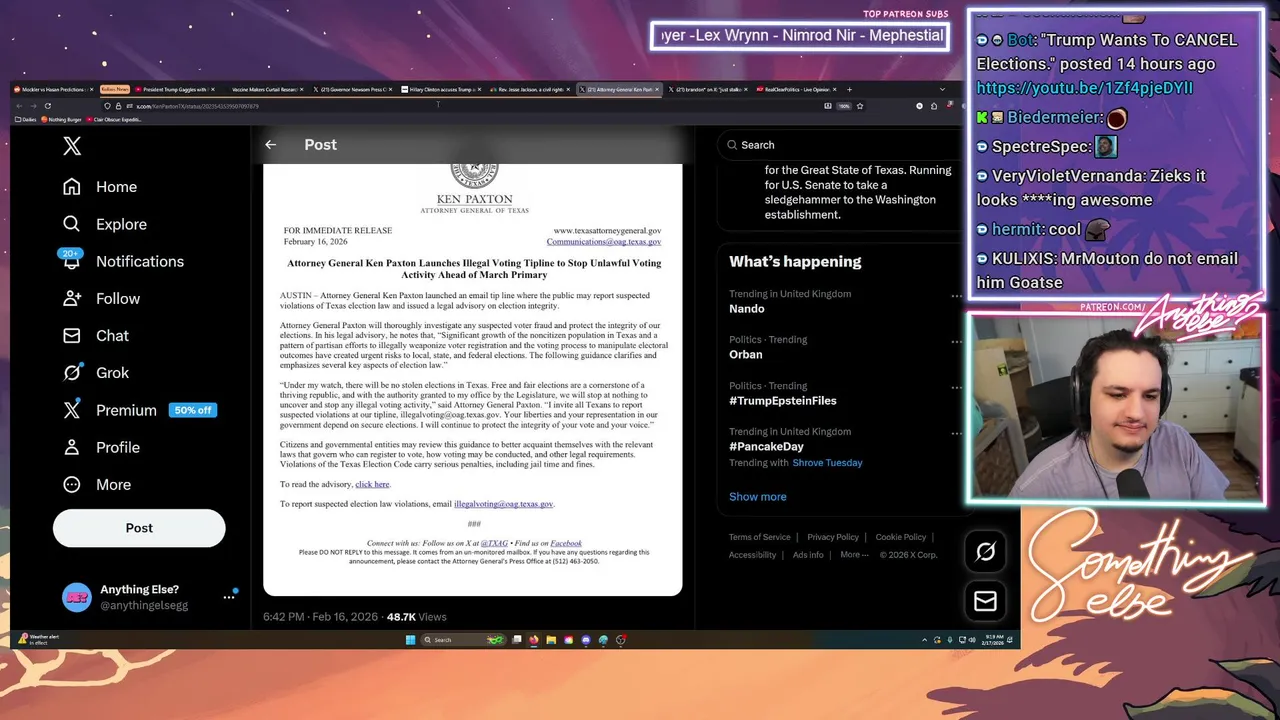Click the X logo in the sidebar
Screen dimensions: 1280x720
pyautogui.click(x=72, y=147)
